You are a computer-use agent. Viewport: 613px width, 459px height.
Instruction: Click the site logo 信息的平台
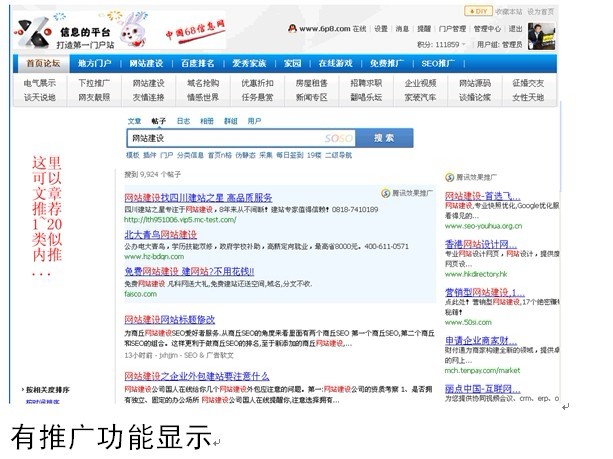point(65,33)
